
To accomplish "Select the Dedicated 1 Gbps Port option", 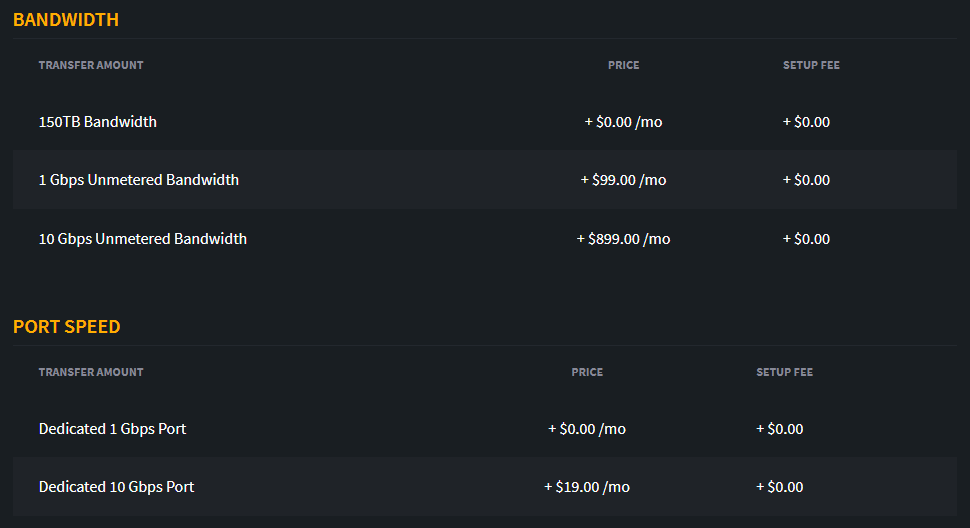I will point(484,429).
